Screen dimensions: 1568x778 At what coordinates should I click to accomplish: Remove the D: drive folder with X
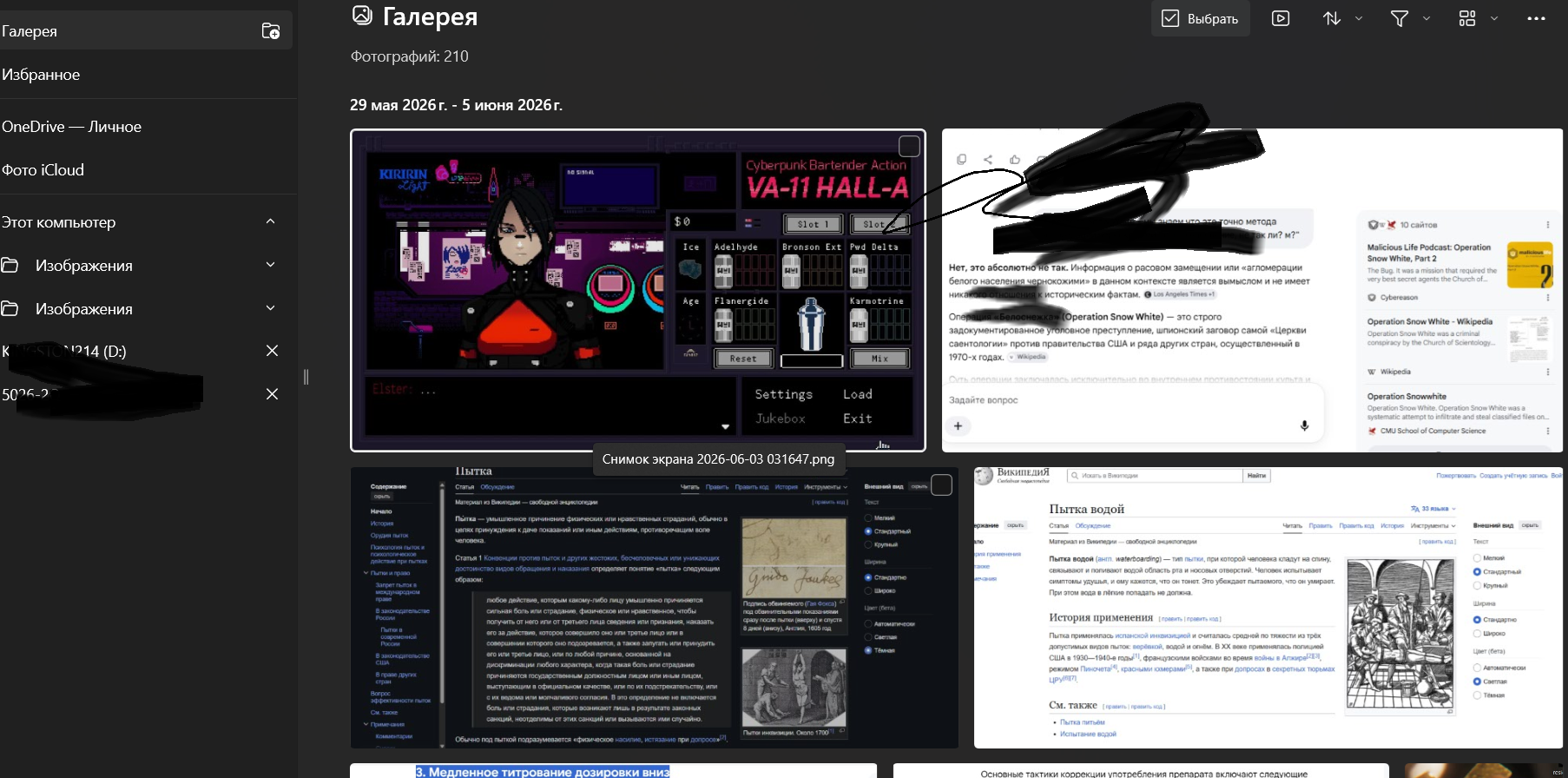[272, 351]
